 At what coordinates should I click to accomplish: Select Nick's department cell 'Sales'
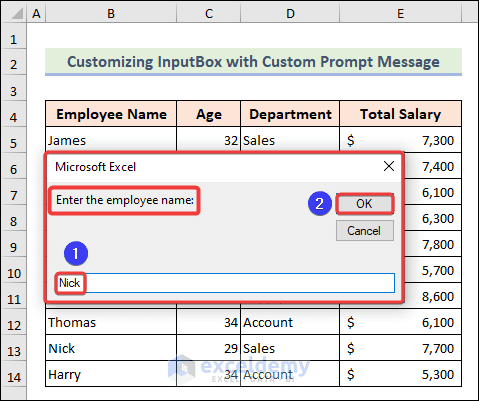click(x=290, y=348)
